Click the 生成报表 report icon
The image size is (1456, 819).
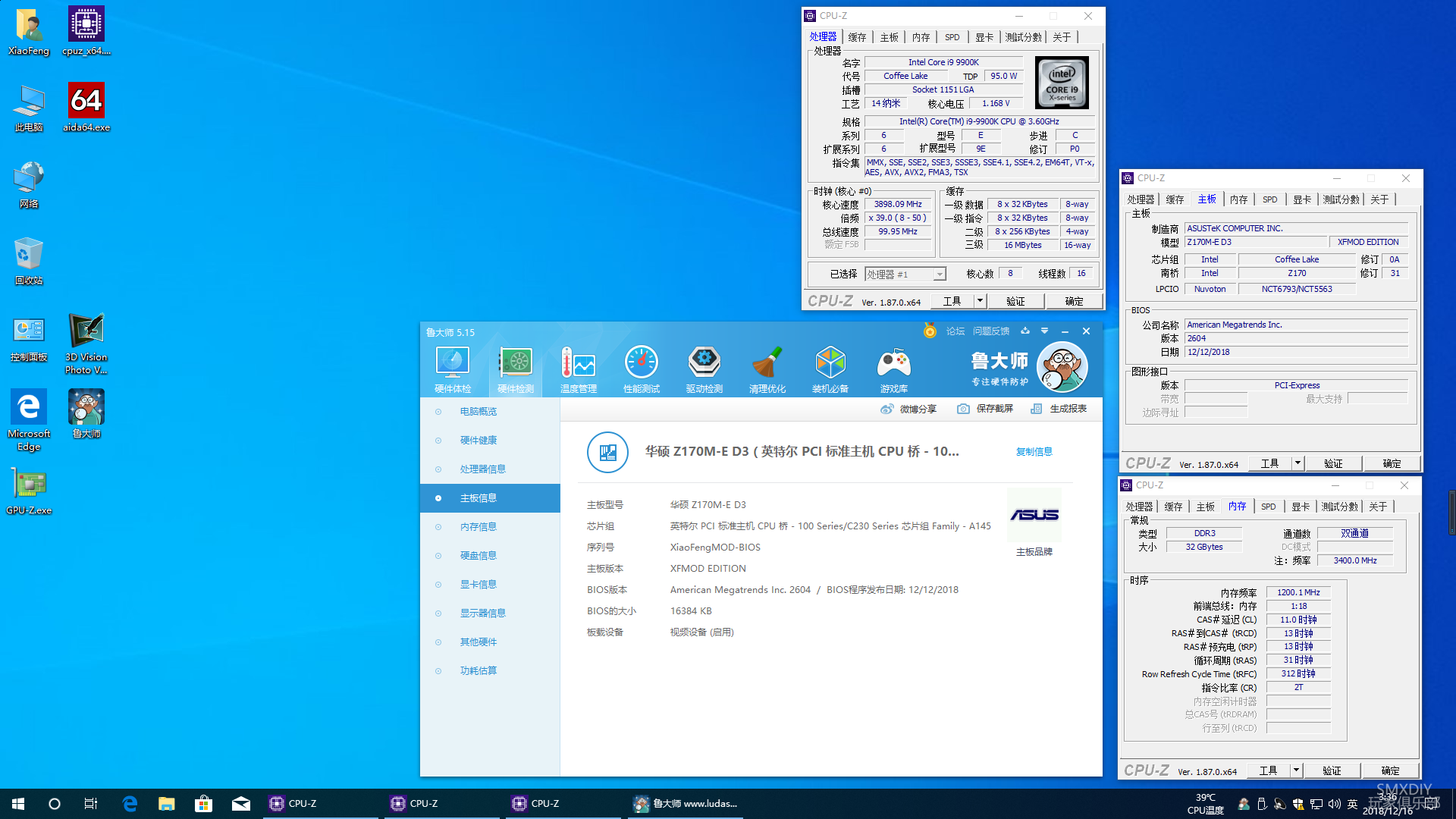[1036, 409]
